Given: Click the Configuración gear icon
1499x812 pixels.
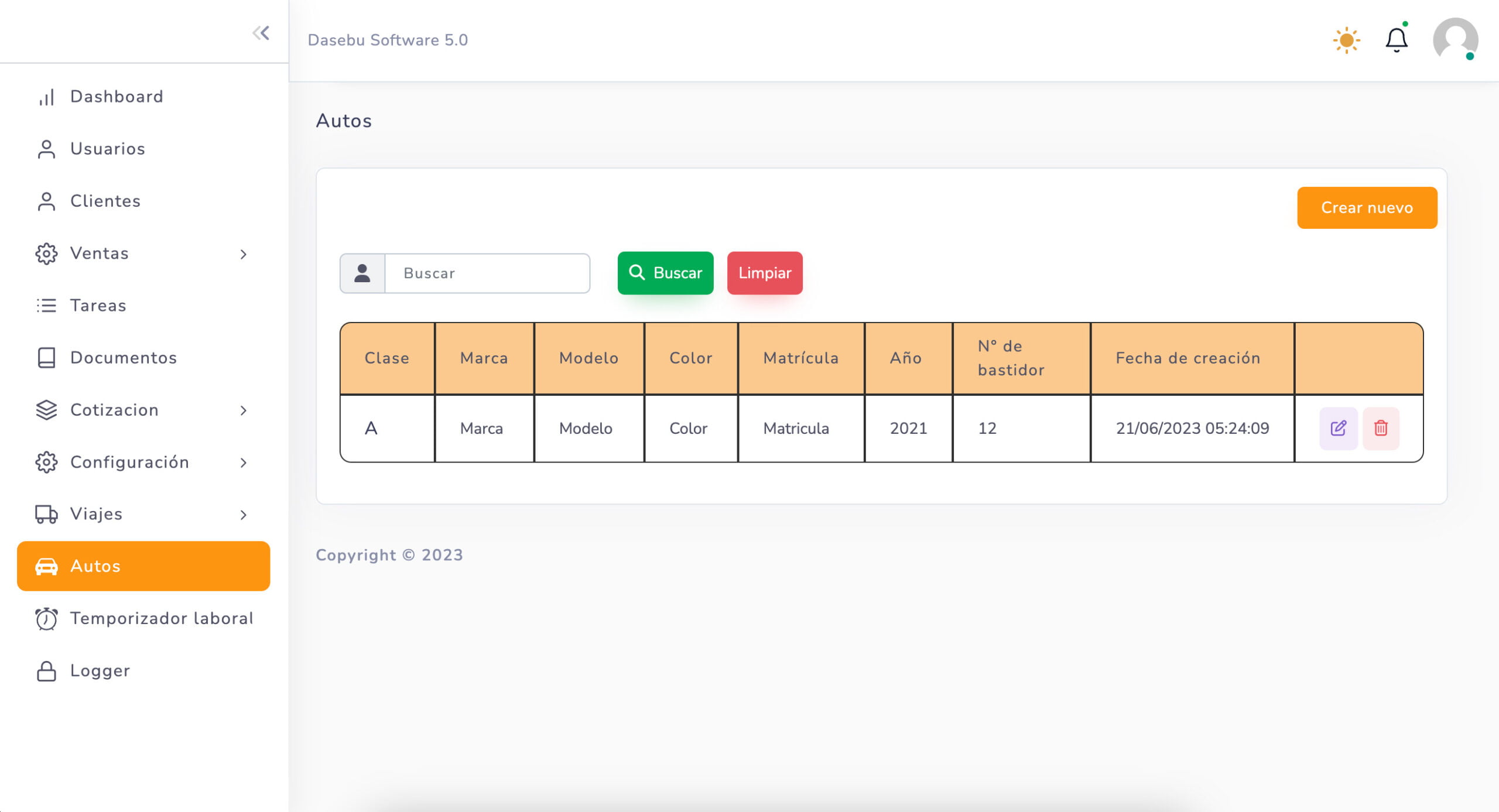Looking at the screenshot, I should (46, 462).
